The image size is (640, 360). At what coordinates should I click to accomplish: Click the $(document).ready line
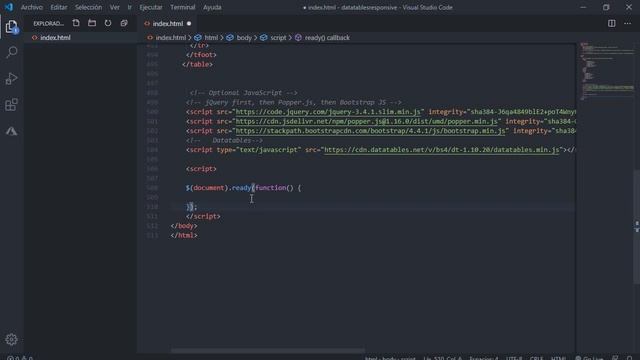243,188
